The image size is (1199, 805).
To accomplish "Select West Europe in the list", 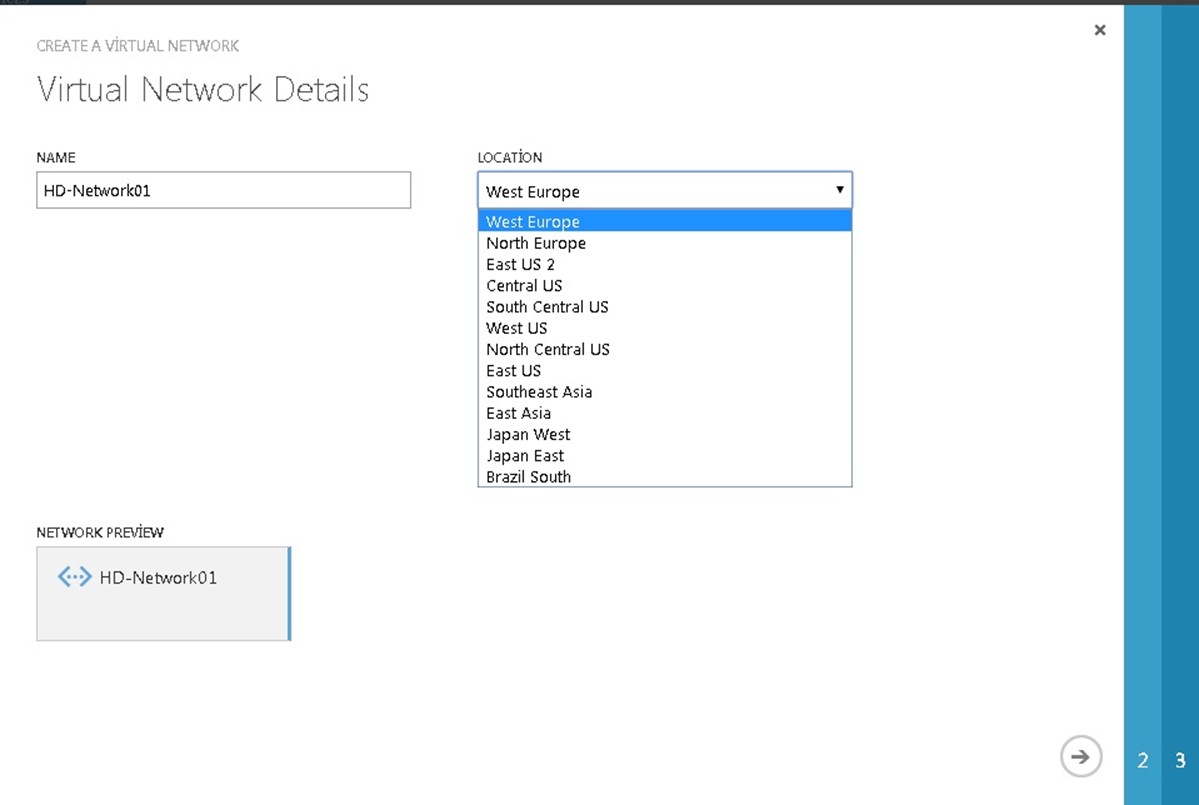I will [664, 221].
